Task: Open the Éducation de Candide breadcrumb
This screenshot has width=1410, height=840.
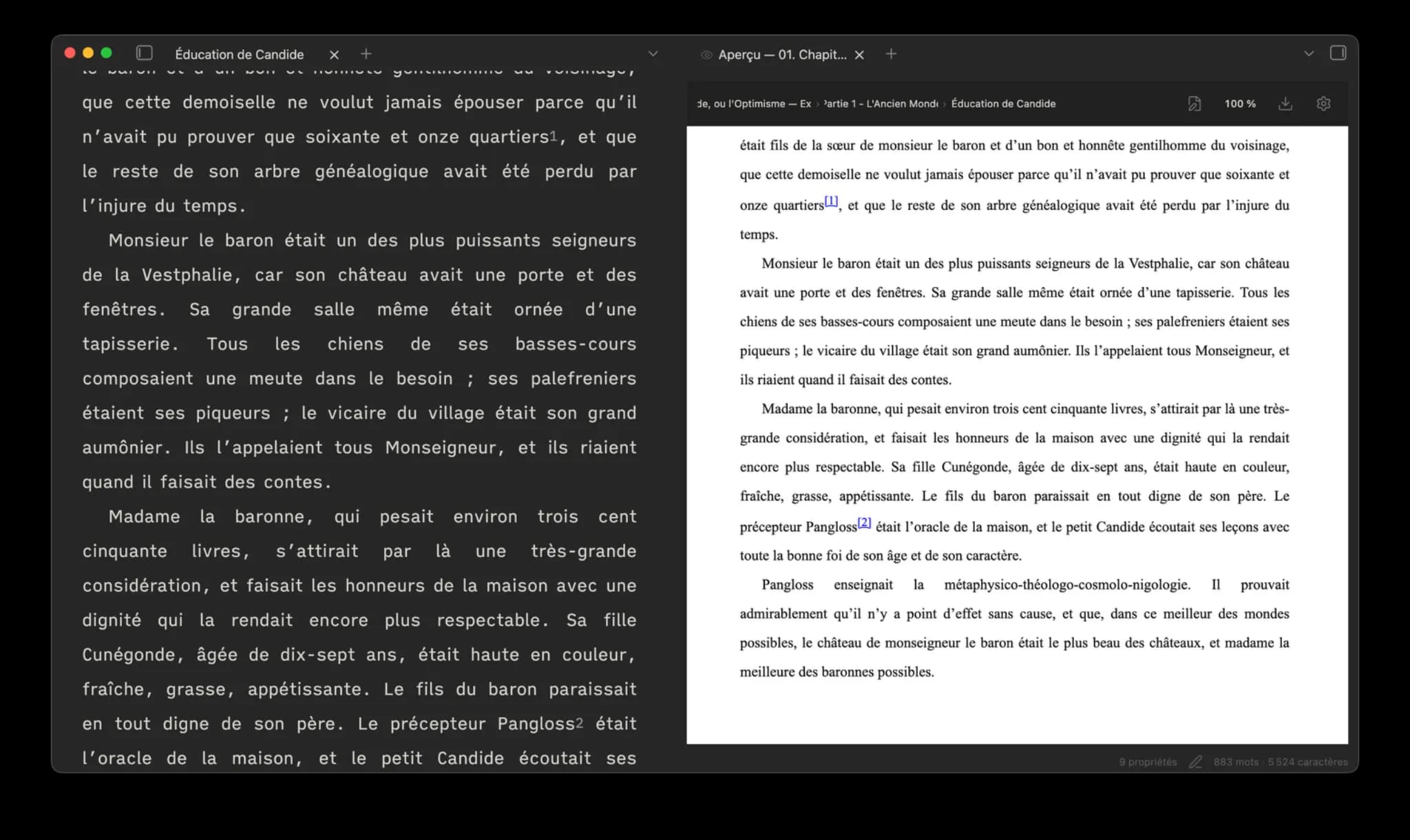Action: tap(1003, 103)
